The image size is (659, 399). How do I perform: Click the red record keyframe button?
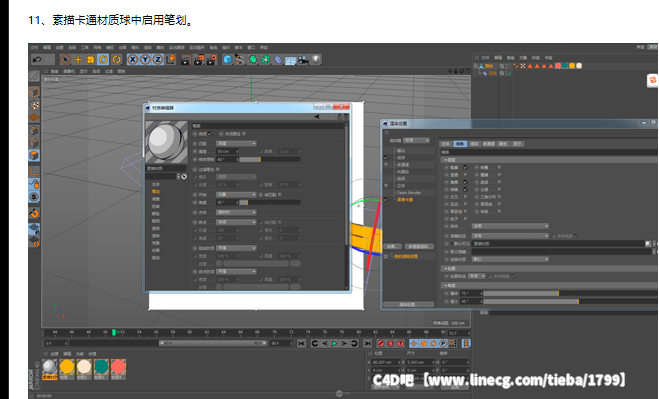tap(381, 344)
